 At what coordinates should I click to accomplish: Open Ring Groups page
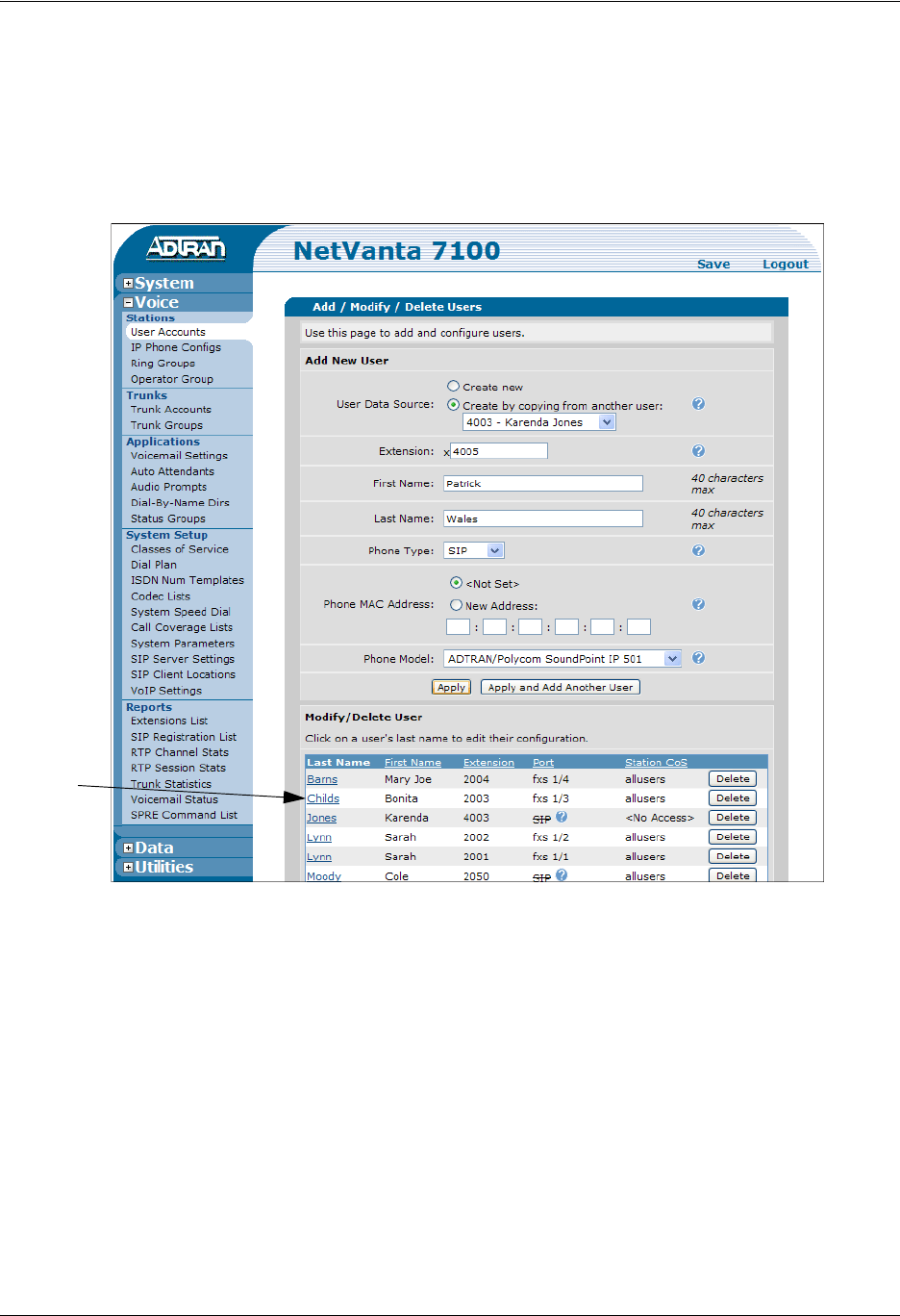click(162, 364)
